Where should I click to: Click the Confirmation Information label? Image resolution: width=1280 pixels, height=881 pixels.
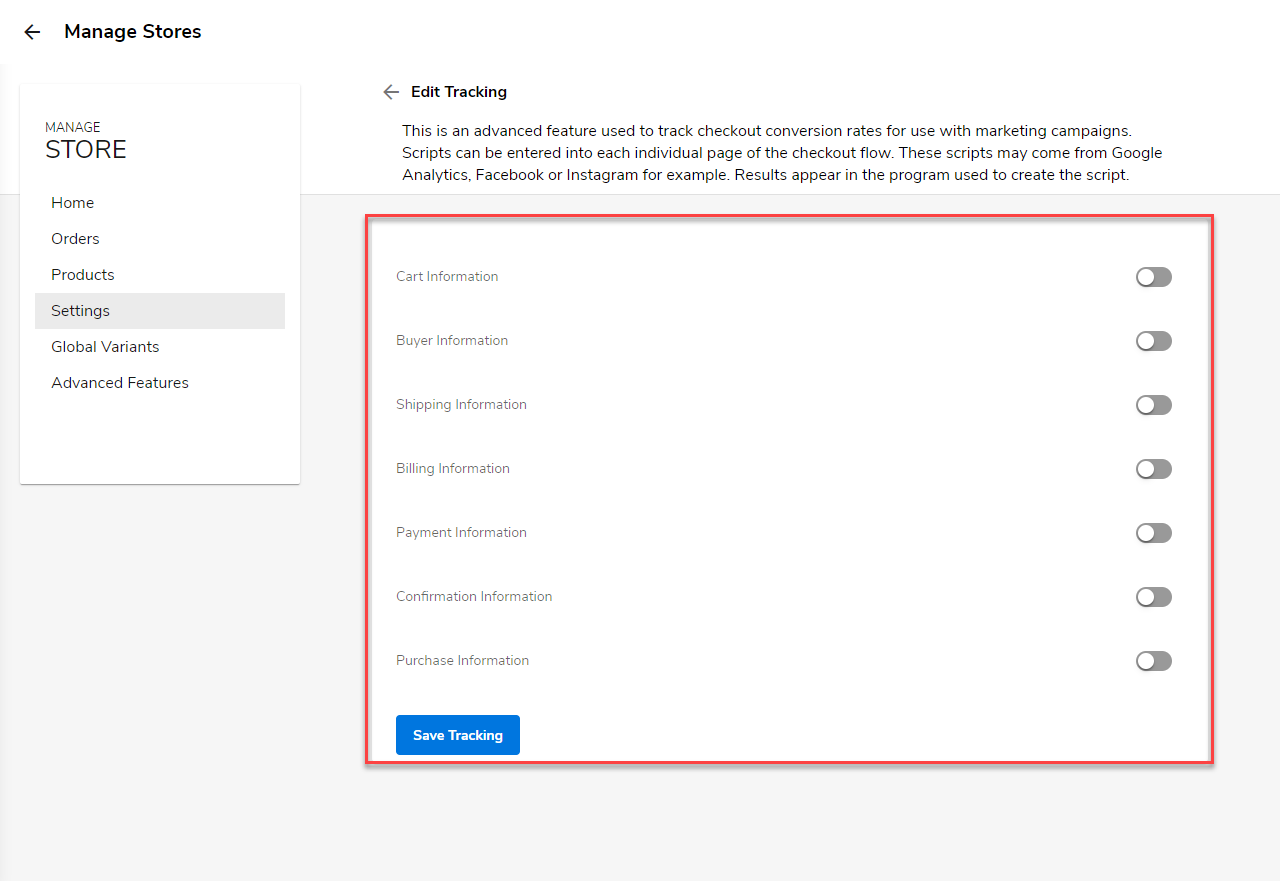coord(474,597)
